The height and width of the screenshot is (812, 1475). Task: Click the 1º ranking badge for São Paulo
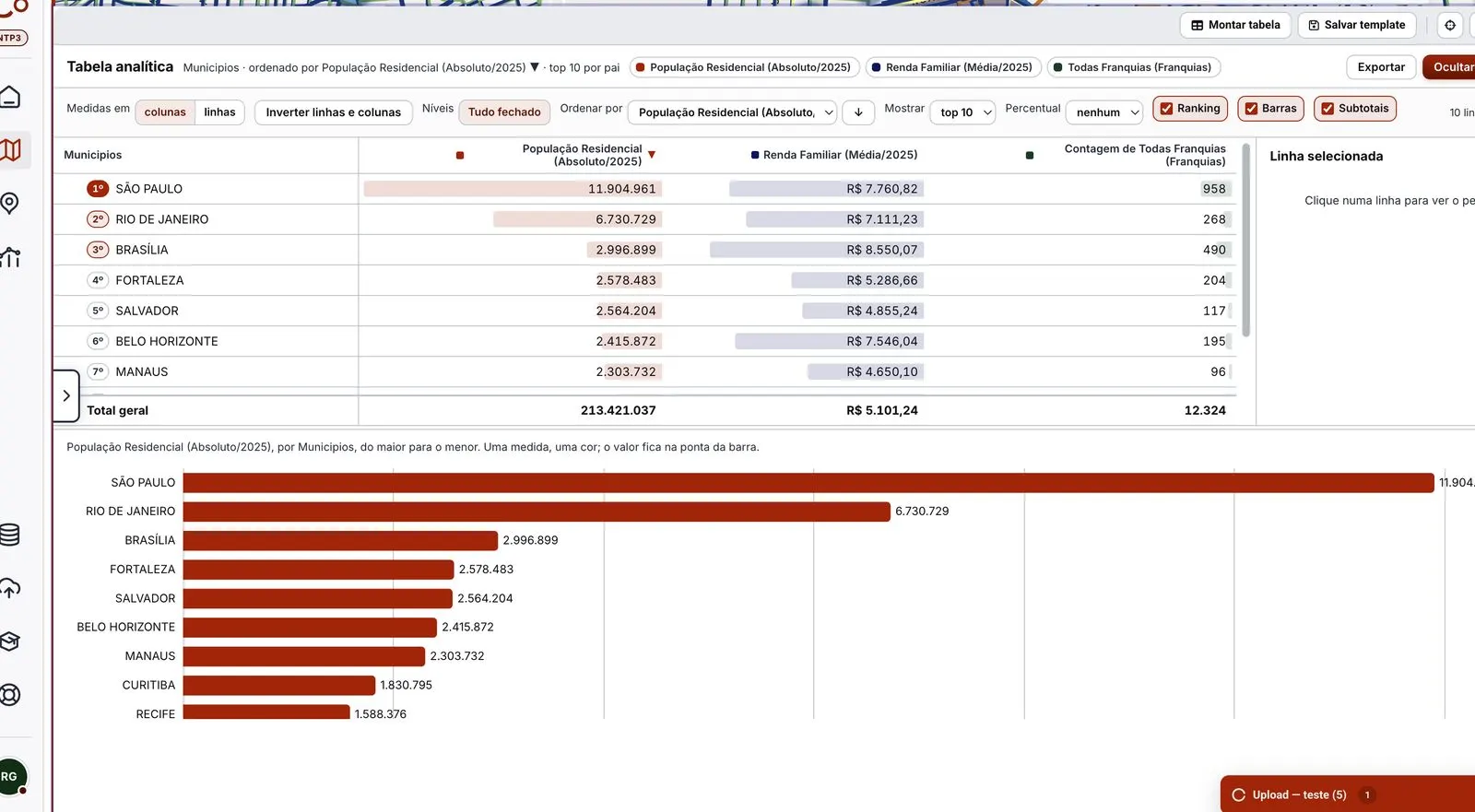(98, 189)
